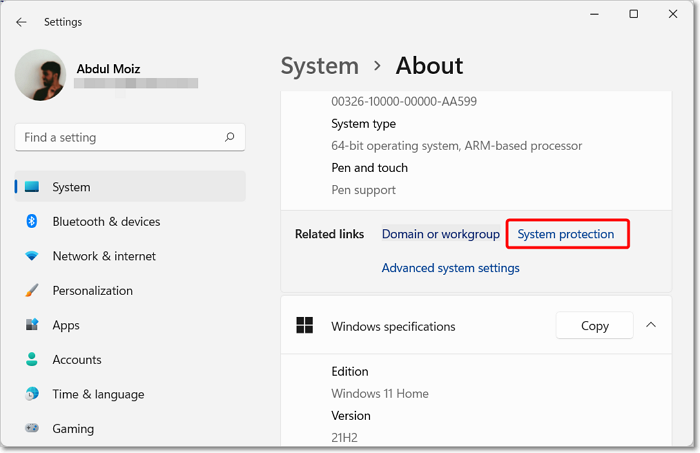Image resolution: width=700 pixels, height=453 pixels.
Task: Click the Related links label
Action: point(329,234)
